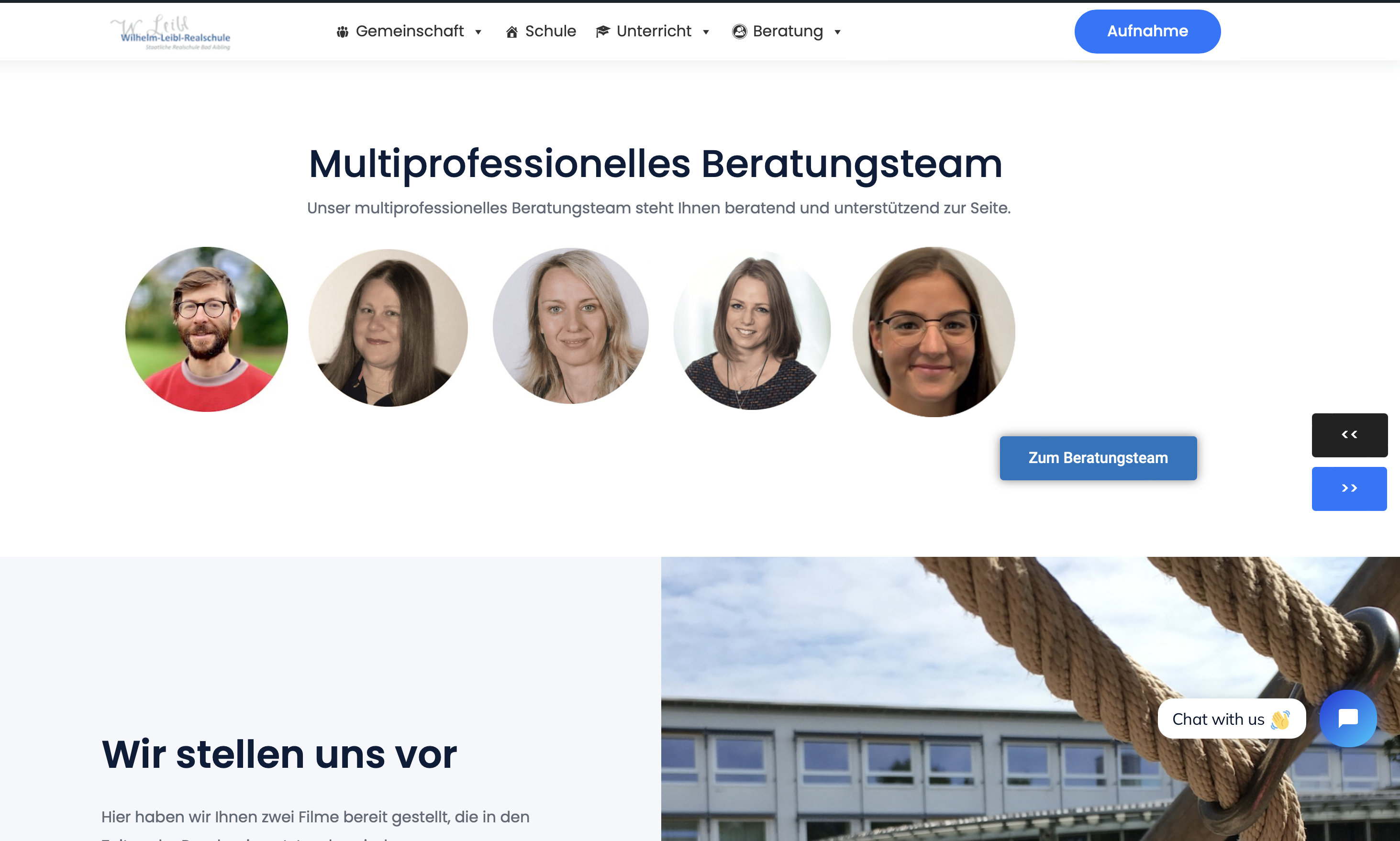Image resolution: width=1400 pixels, height=841 pixels.
Task: Open the Gemeinschaft menu item
Action: [409, 31]
